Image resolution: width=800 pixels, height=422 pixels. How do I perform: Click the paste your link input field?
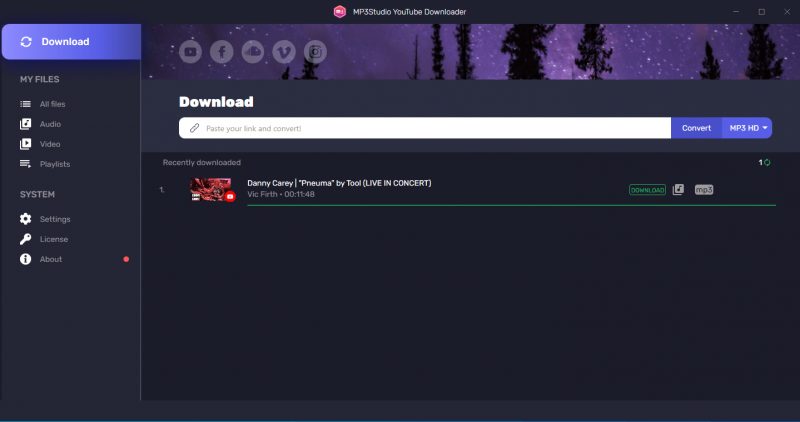[430, 128]
